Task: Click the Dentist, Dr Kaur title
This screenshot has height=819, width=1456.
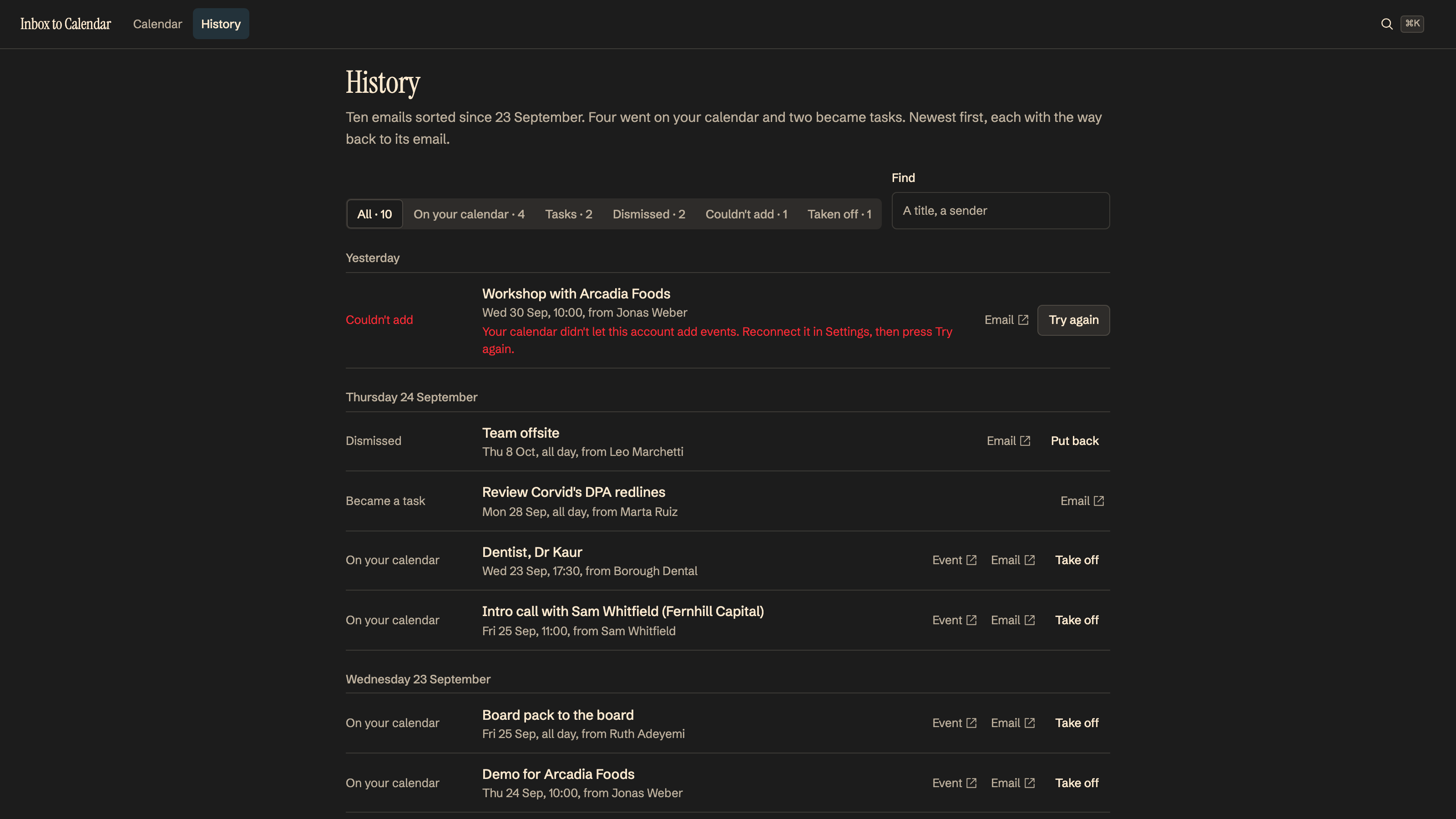Action: tap(531, 552)
